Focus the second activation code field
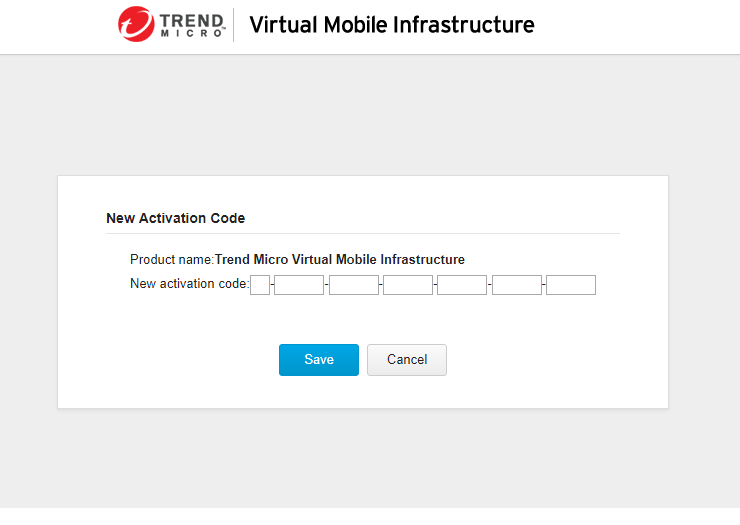The height and width of the screenshot is (525, 740). tap(299, 285)
